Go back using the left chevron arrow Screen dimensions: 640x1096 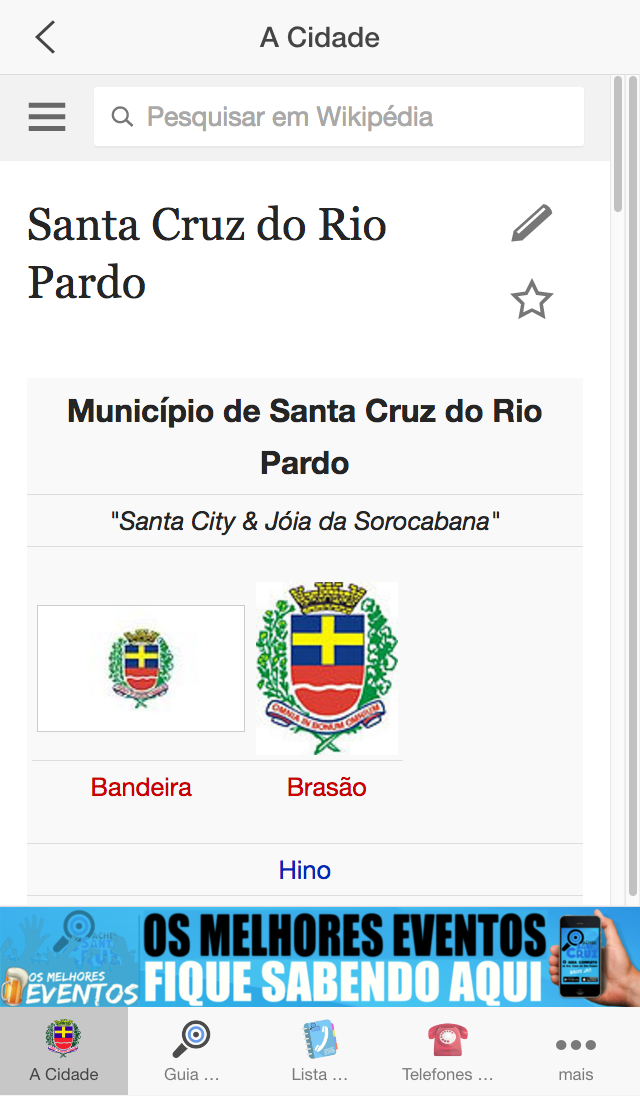click(x=45, y=37)
